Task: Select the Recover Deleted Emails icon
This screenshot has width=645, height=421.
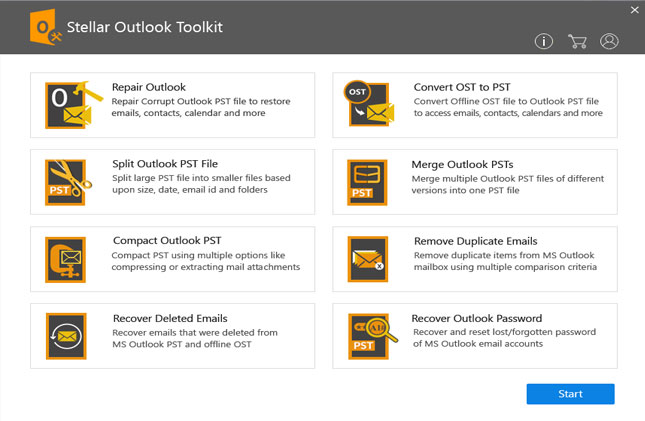Action: (66, 336)
